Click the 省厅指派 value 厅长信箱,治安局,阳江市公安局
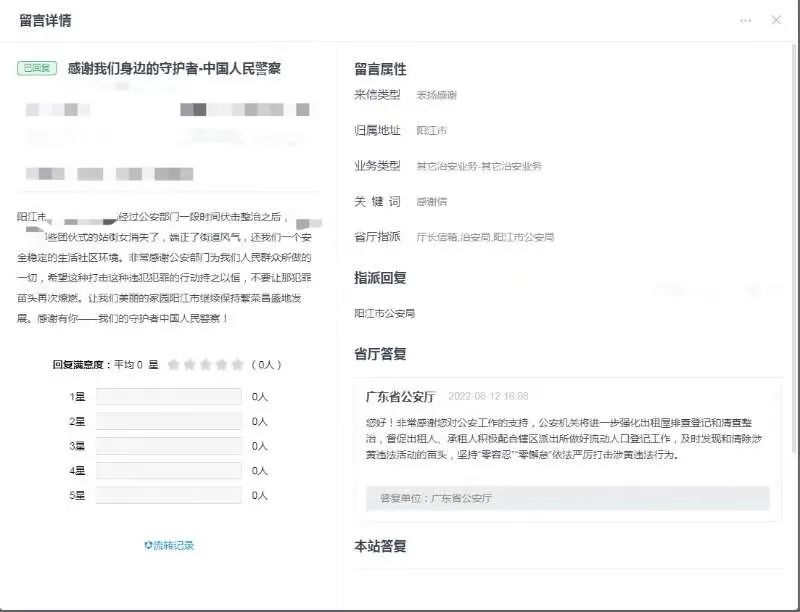Image resolution: width=800 pixels, height=612 pixels. click(485, 237)
